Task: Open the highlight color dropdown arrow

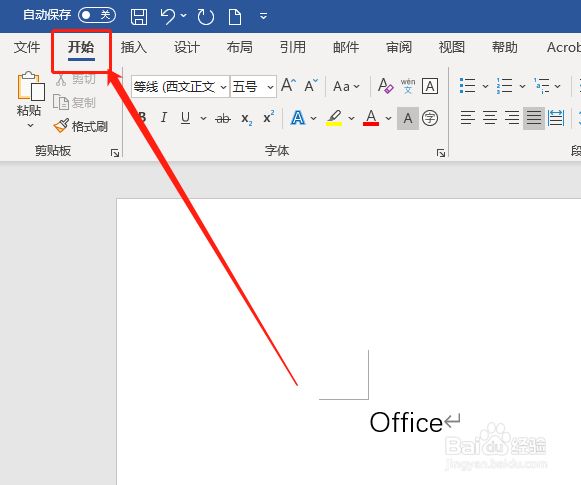Action: pos(352,118)
